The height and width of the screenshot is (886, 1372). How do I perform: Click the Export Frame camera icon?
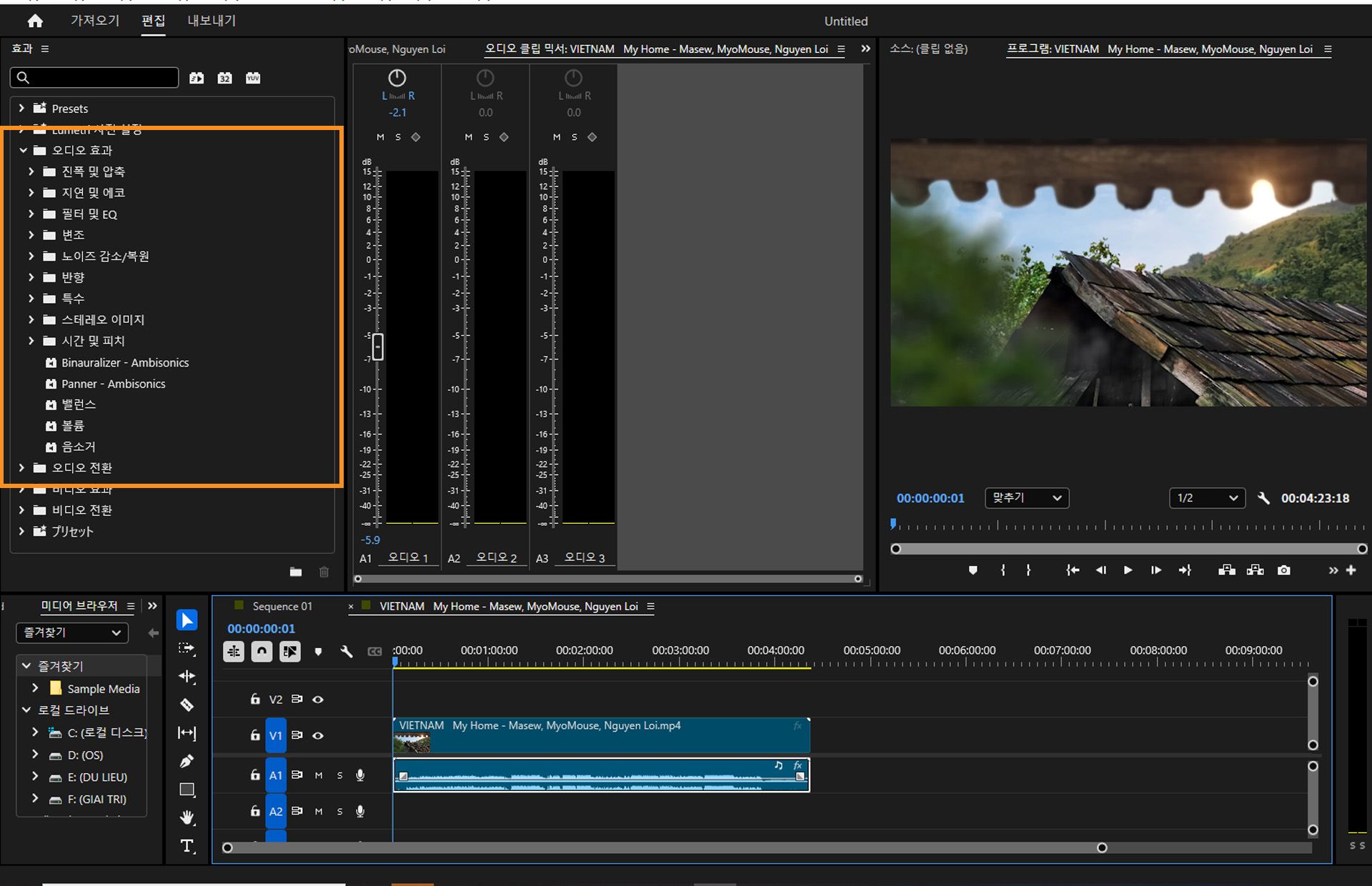tap(1284, 570)
